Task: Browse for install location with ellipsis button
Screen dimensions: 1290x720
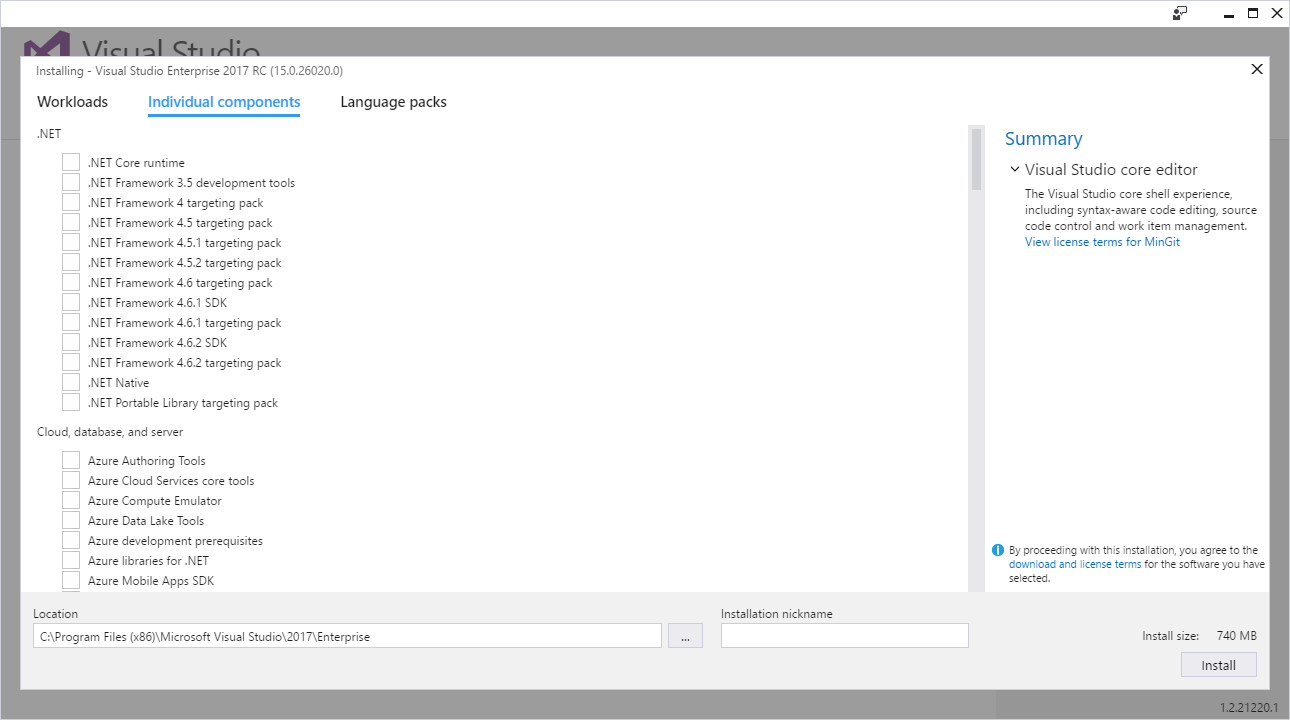Action: coord(685,636)
